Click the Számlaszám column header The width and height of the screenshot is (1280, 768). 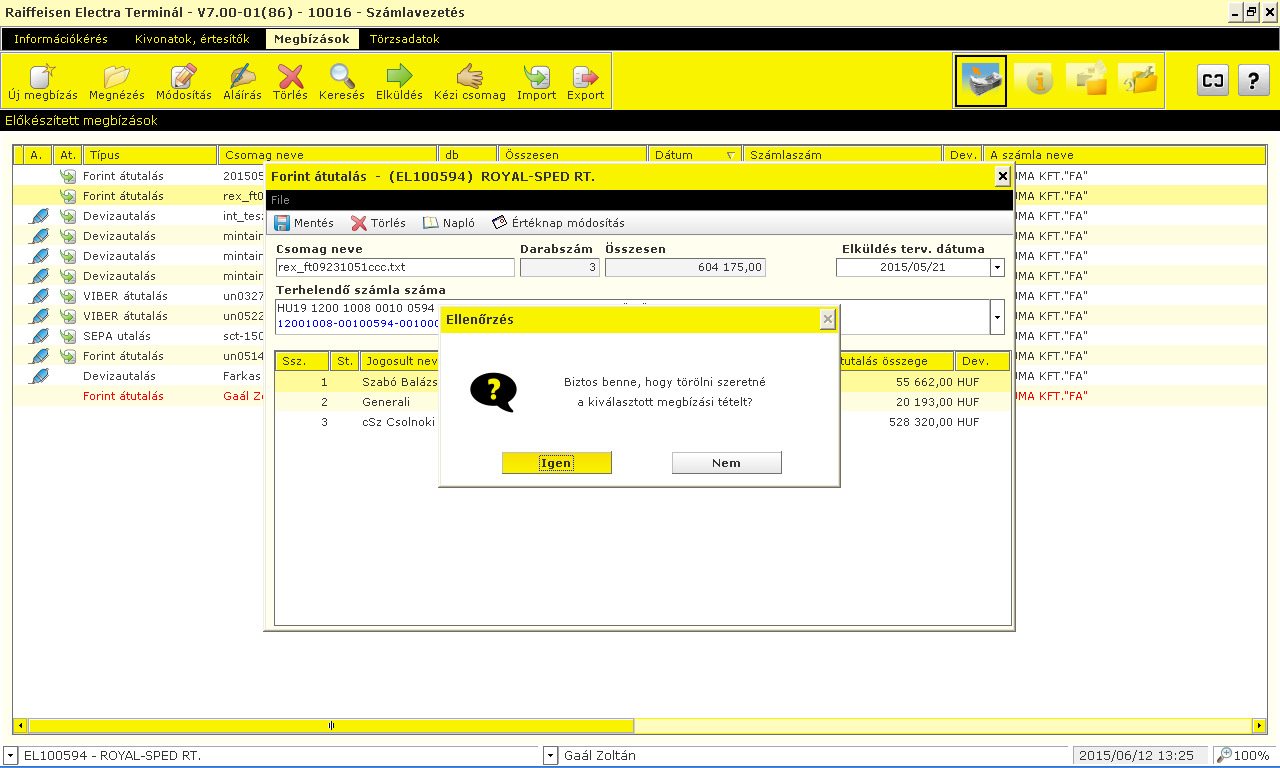843,155
